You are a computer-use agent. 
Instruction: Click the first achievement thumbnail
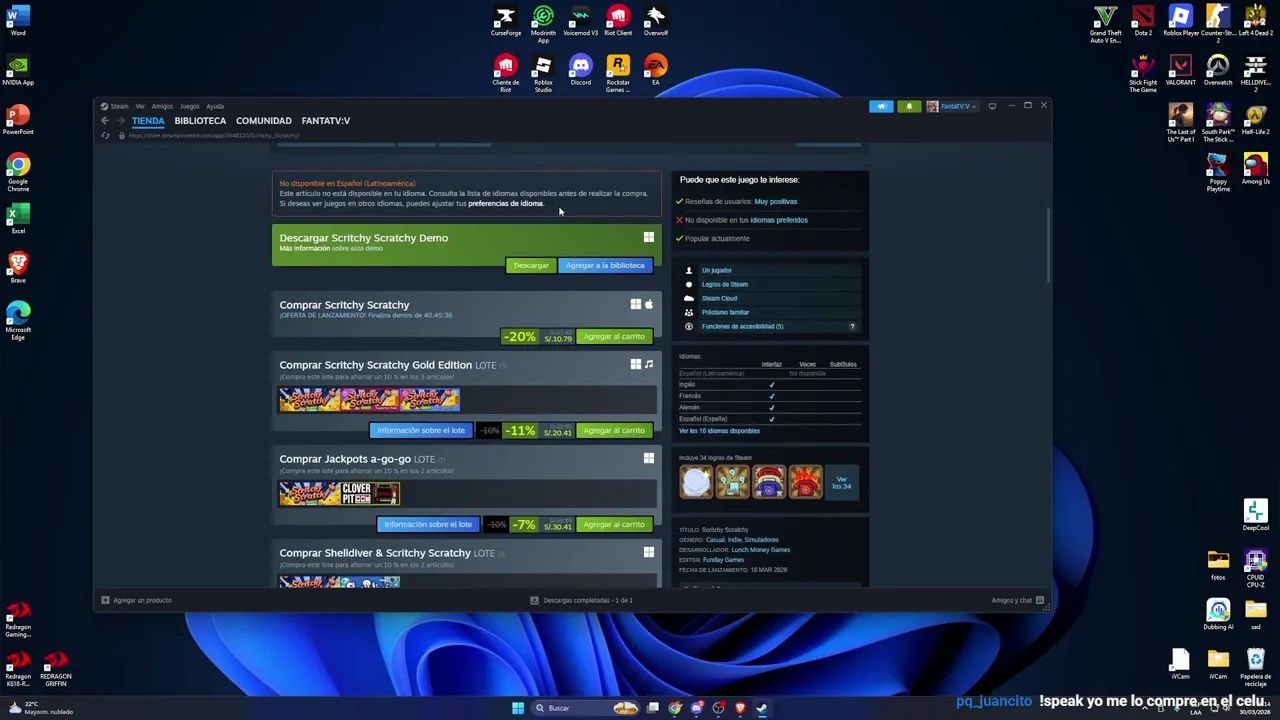click(696, 482)
